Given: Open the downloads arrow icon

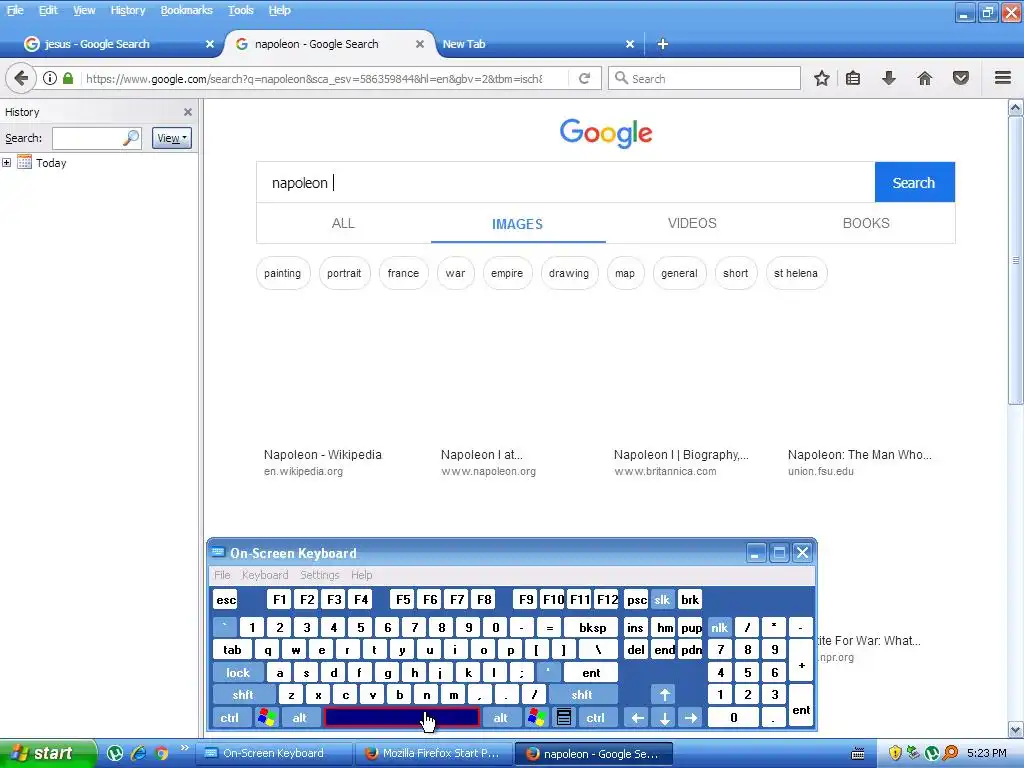Looking at the screenshot, I should [x=889, y=78].
